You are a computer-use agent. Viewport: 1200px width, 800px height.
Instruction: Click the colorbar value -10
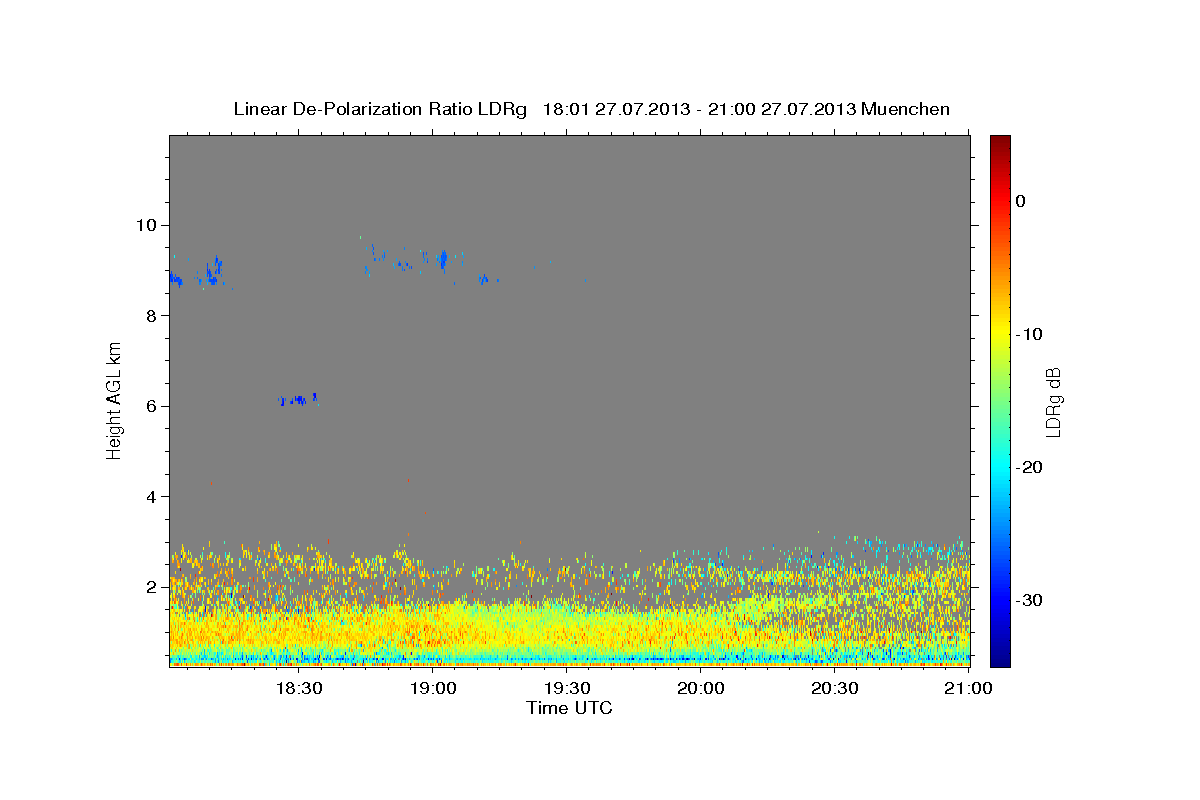[1029, 334]
